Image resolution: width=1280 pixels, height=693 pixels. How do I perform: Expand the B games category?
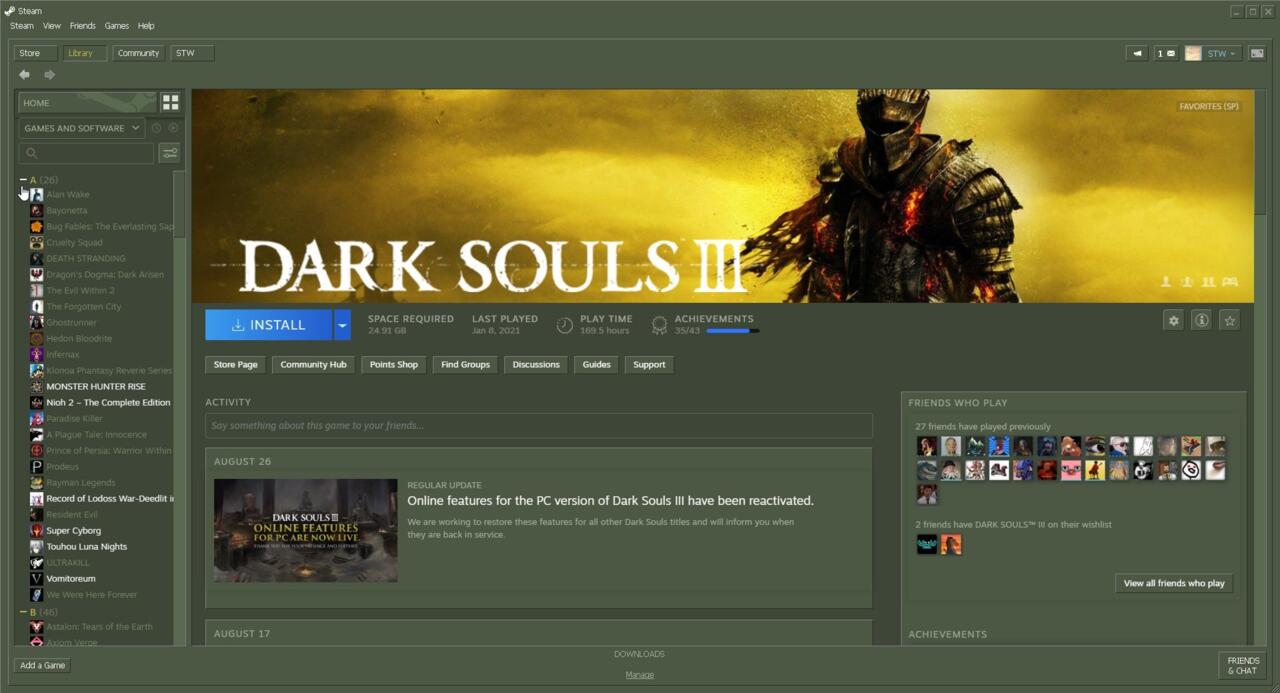tap(22, 610)
